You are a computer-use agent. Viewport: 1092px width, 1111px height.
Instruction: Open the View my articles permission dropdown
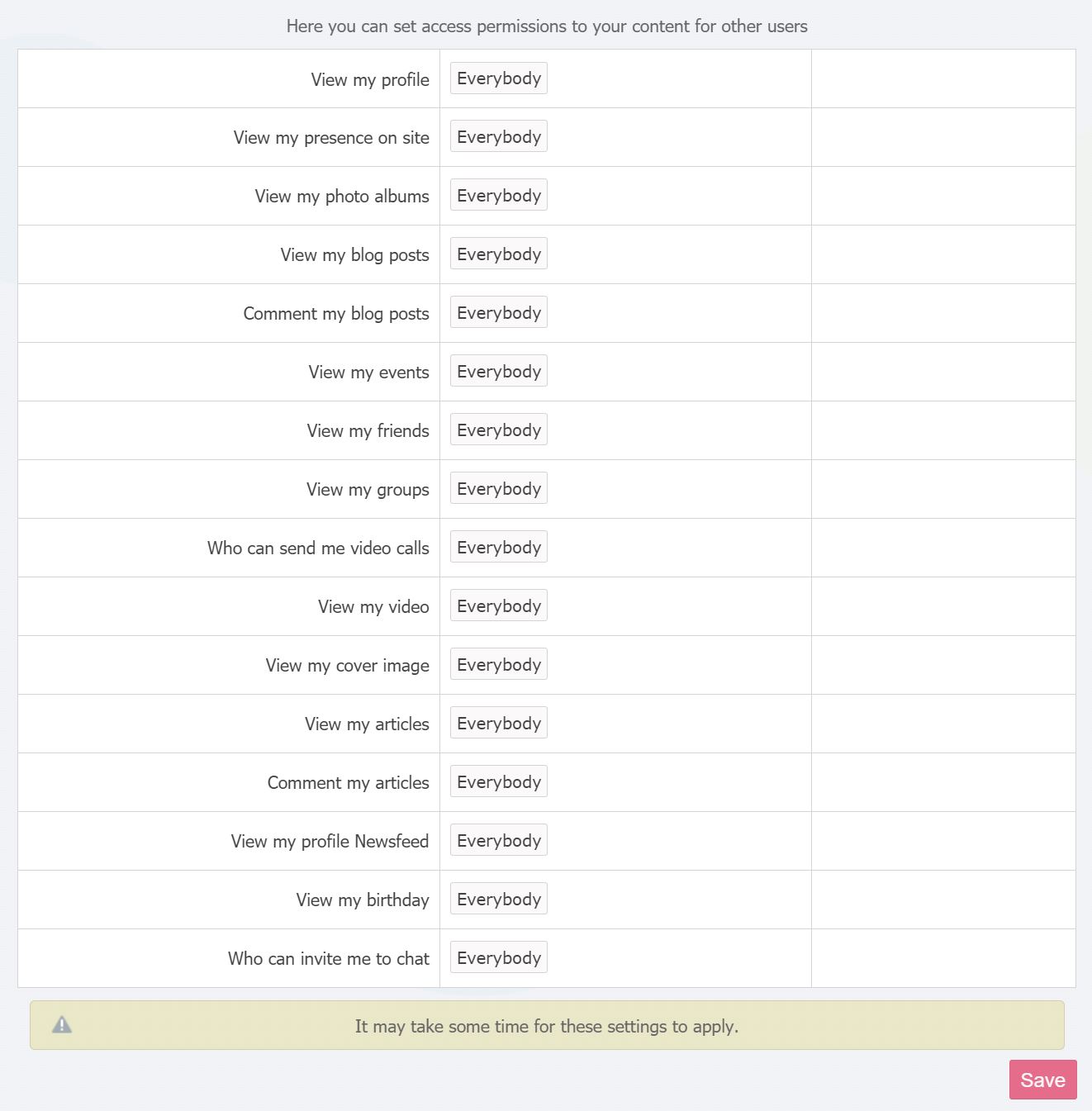(x=499, y=724)
